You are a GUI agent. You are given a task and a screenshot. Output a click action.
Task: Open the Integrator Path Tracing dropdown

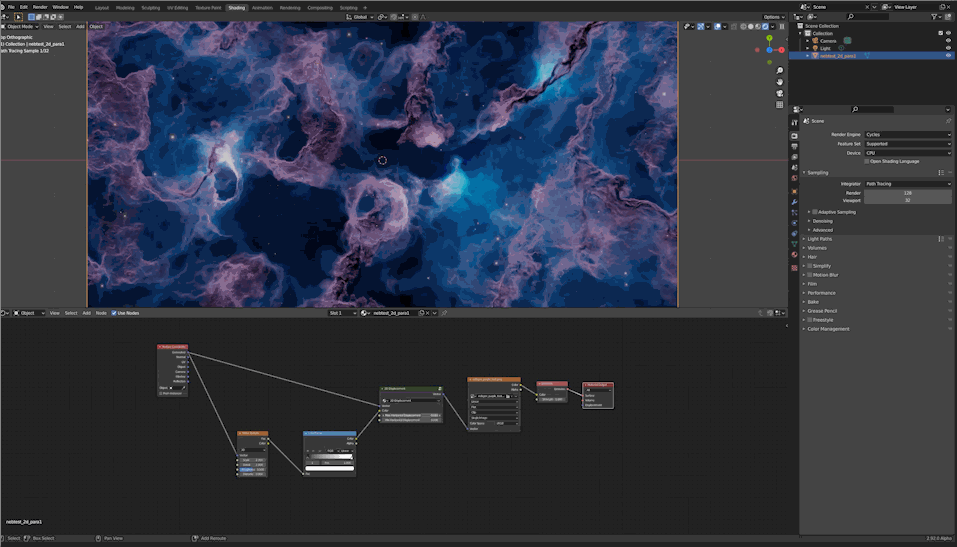(908, 183)
